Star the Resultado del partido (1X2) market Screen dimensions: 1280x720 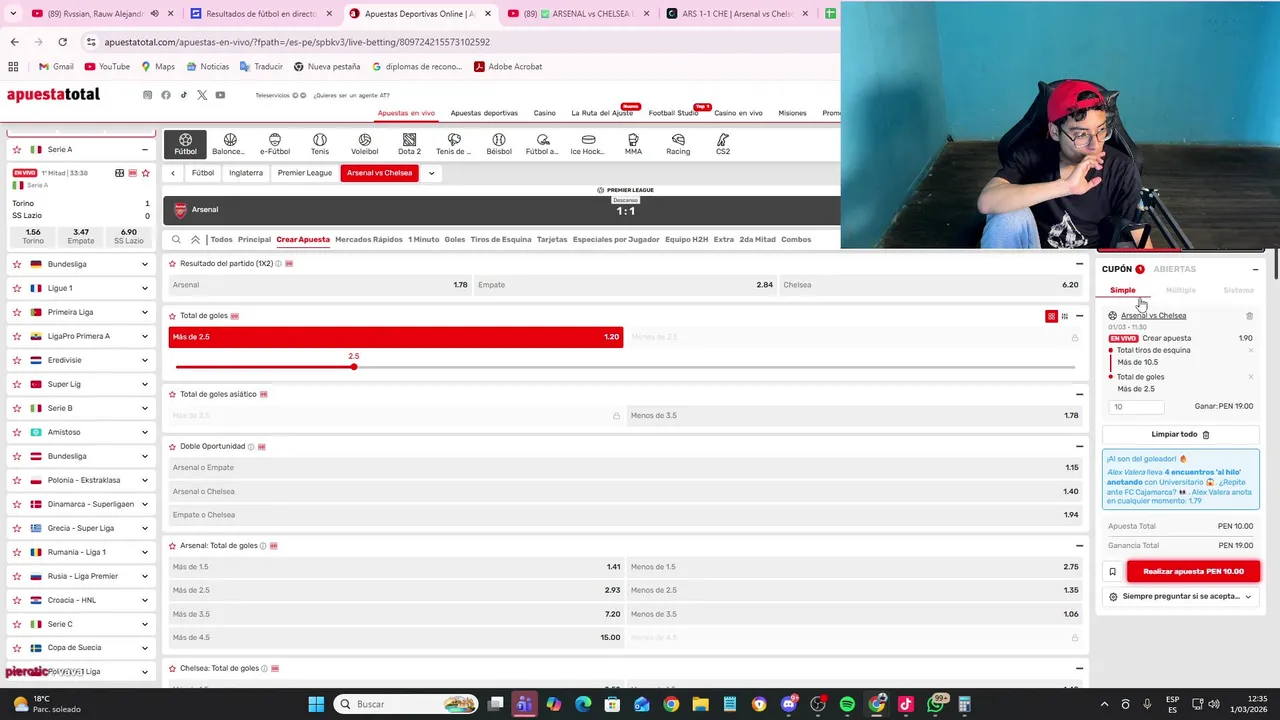point(172,264)
